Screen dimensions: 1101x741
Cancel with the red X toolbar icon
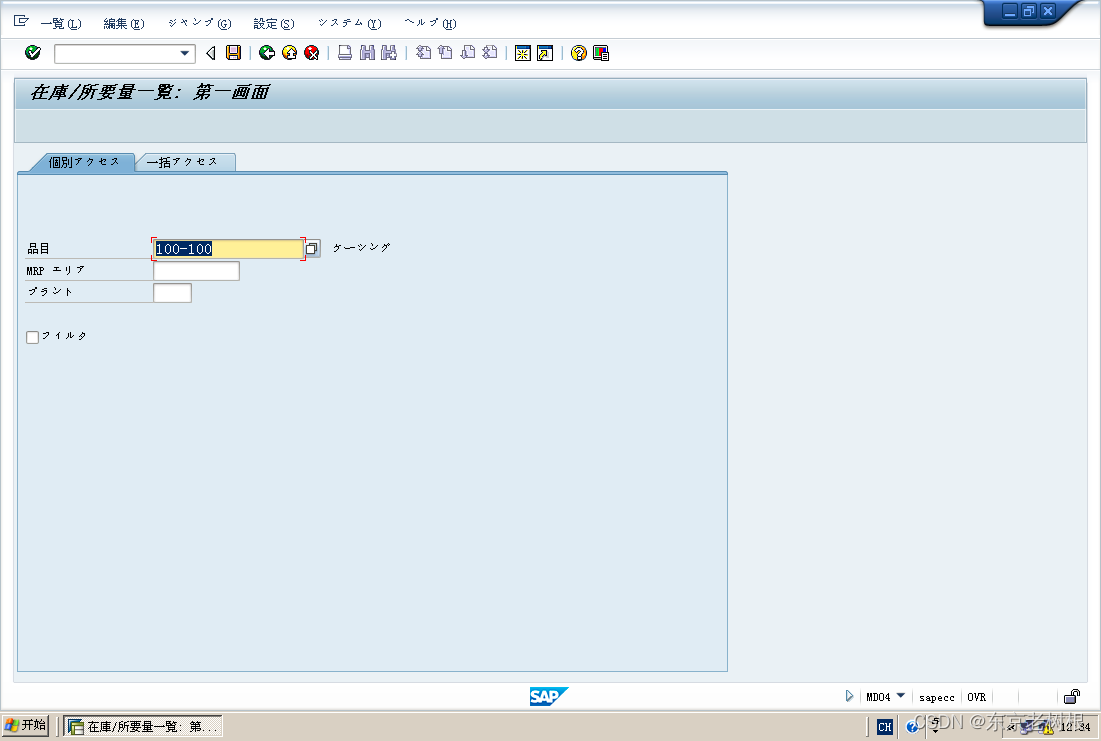pyautogui.click(x=311, y=53)
